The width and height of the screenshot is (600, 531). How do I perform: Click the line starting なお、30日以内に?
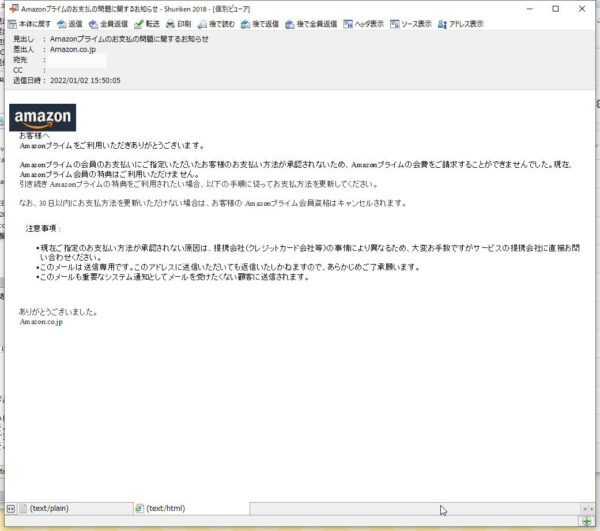[x=212, y=203]
